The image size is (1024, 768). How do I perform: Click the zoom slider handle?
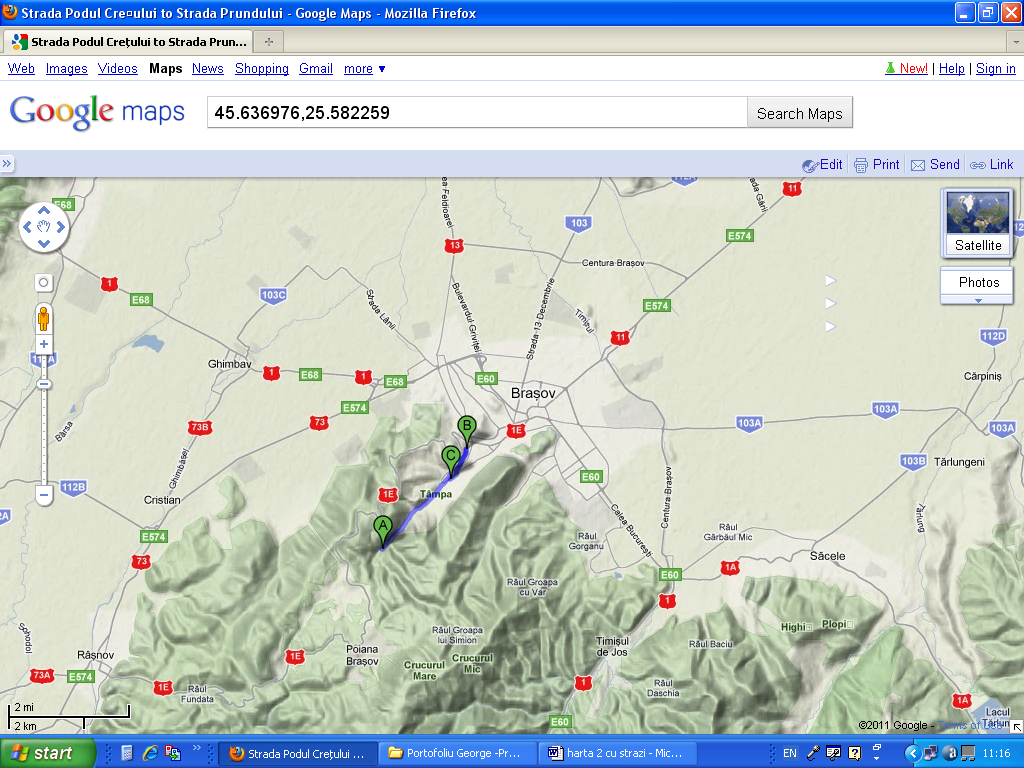(44, 384)
